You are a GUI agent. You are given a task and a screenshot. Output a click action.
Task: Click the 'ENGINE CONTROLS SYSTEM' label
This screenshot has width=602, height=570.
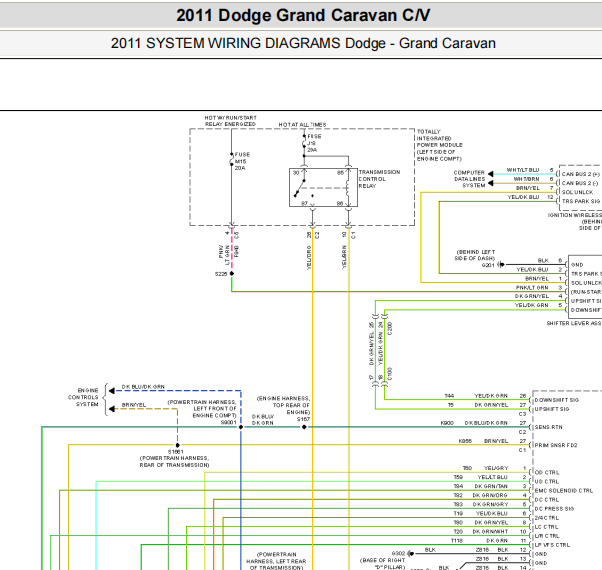(83, 397)
